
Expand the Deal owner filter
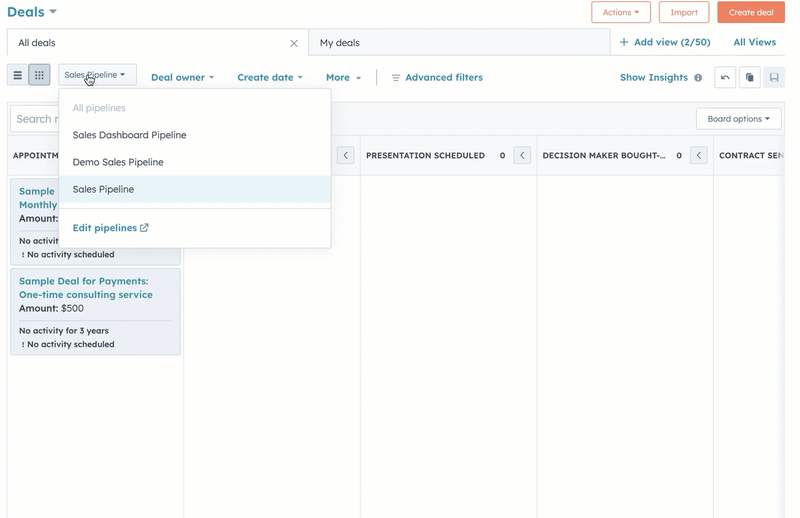click(182, 78)
